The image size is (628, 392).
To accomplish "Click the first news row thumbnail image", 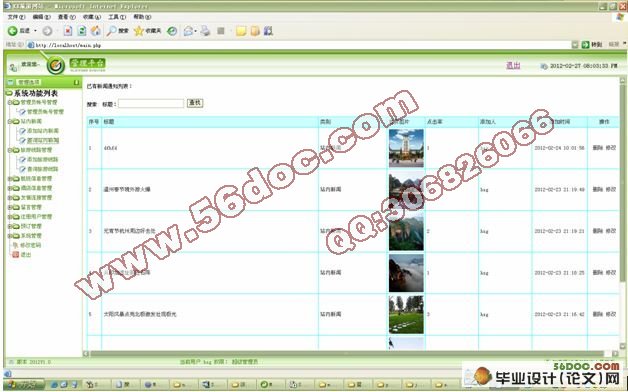I will coord(406,148).
